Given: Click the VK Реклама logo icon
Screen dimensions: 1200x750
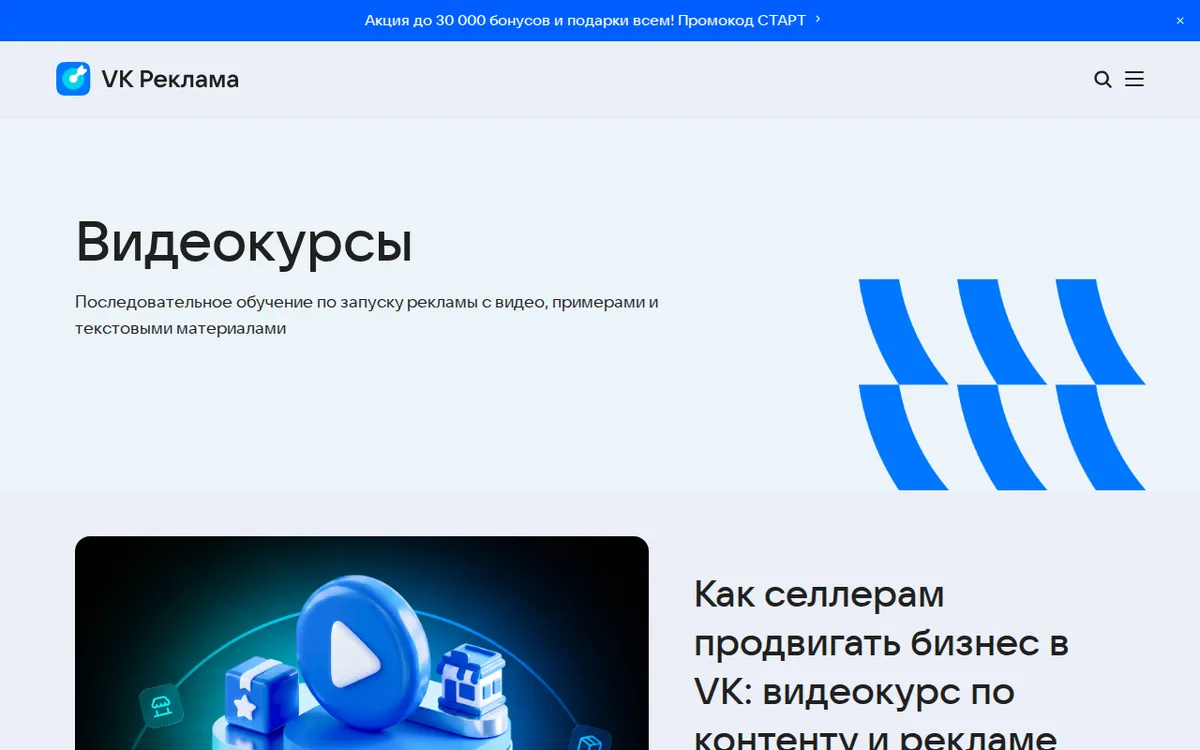Looking at the screenshot, I should [x=73, y=79].
